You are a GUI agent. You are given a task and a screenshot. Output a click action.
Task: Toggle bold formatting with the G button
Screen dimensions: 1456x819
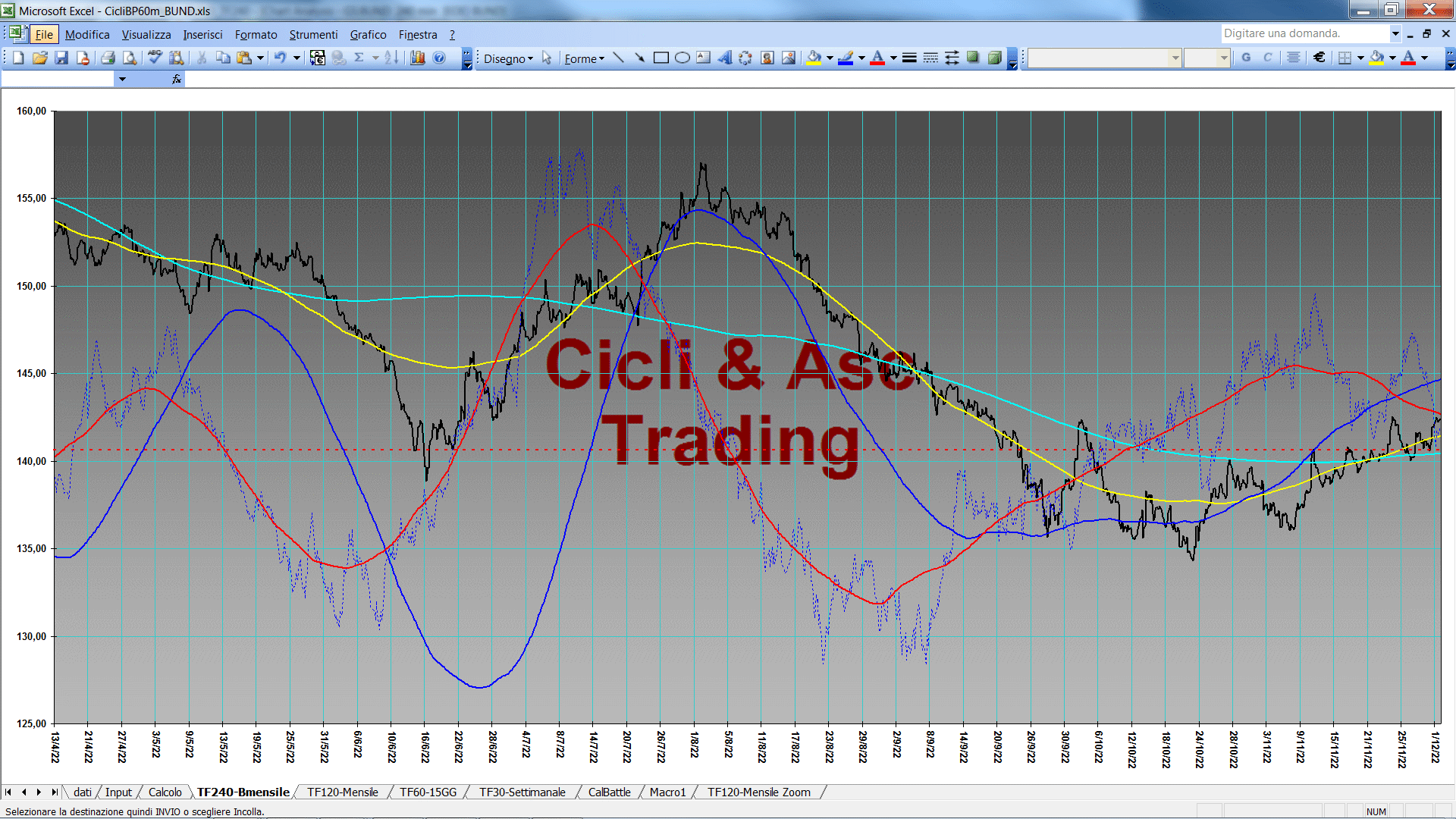[x=1246, y=58]
